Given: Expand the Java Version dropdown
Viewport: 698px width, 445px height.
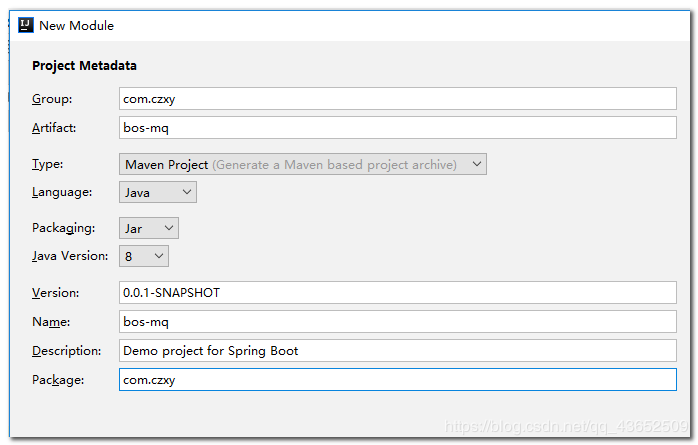Looking at the screenshot, I should 144,256.
